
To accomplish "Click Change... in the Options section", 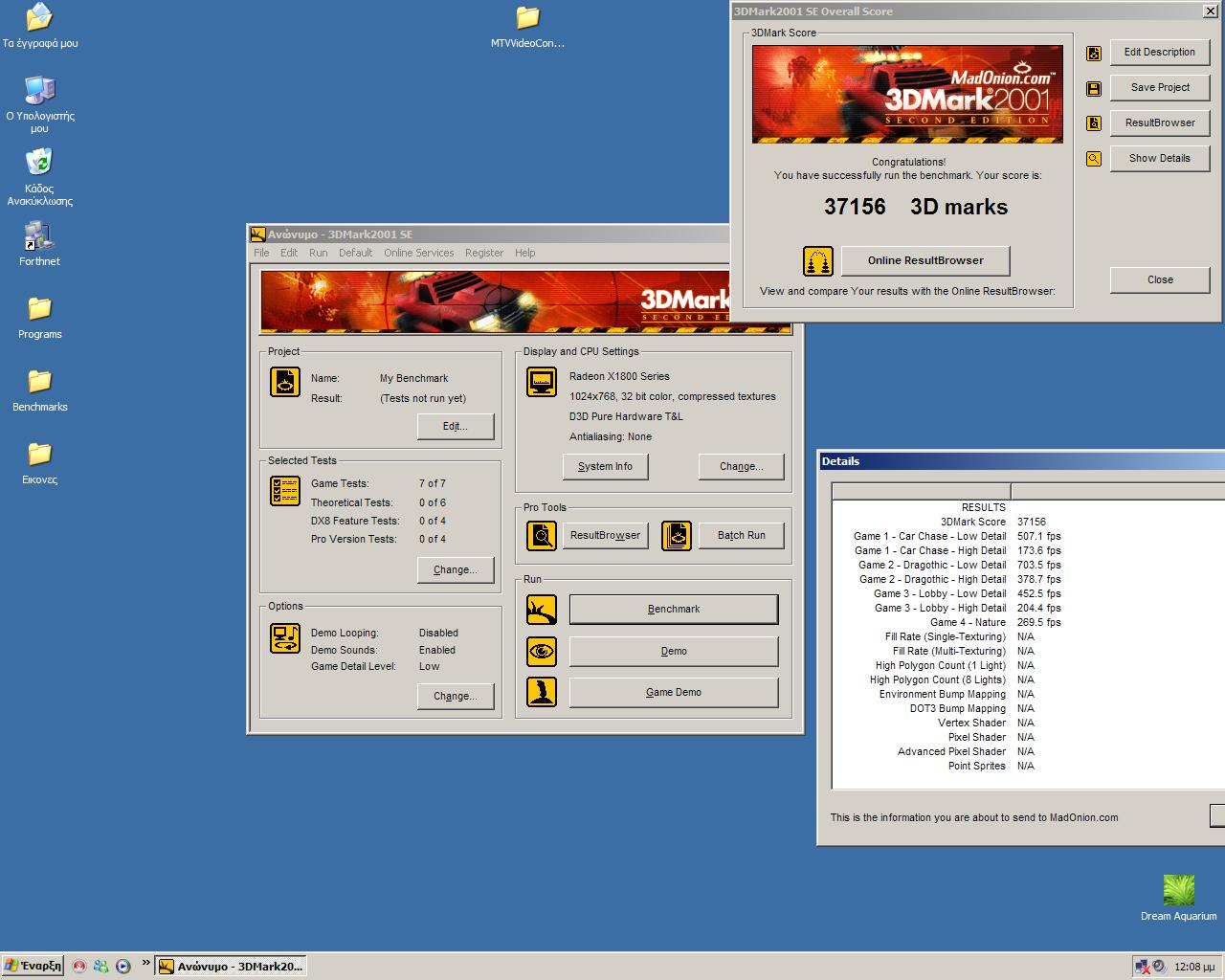I will point(456,696).
